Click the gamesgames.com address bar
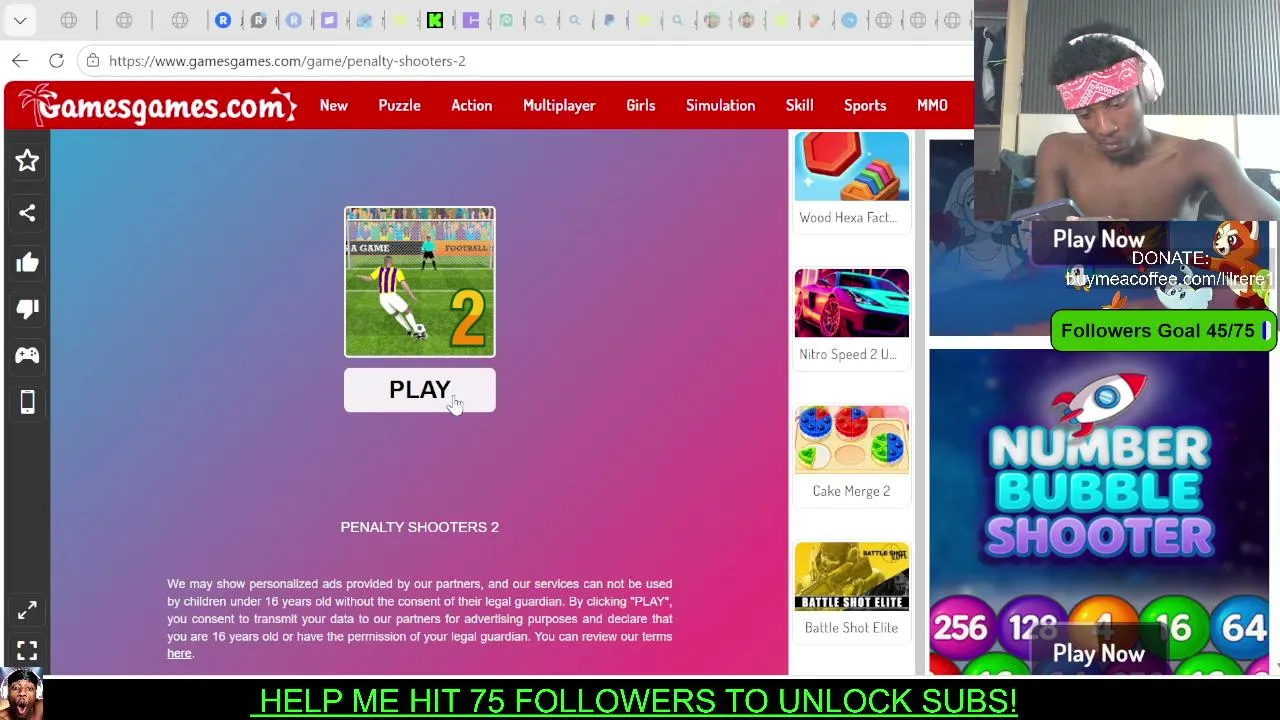The image size is (1280, 720). point(525,61)
